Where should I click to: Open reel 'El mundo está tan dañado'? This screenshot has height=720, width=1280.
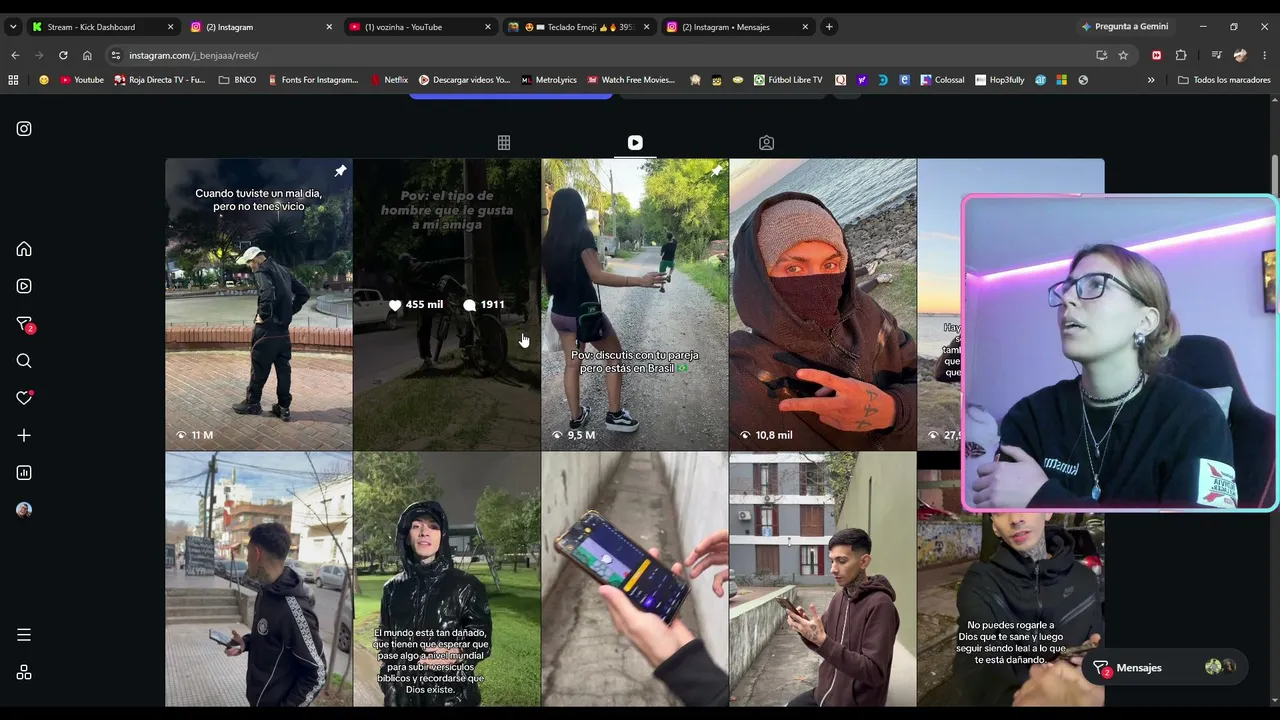coord(447,579)
